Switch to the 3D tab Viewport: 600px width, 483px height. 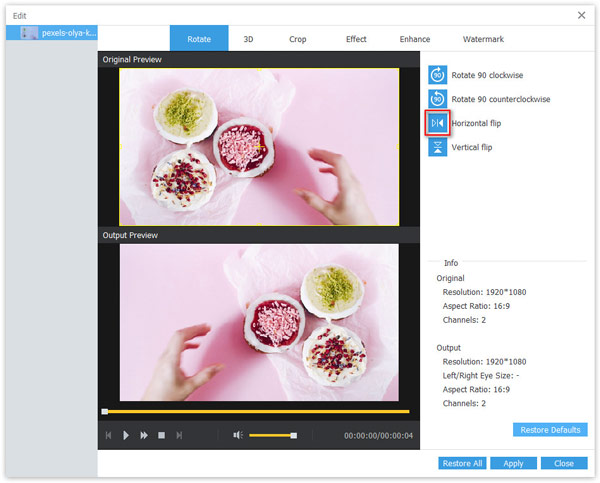248,39
